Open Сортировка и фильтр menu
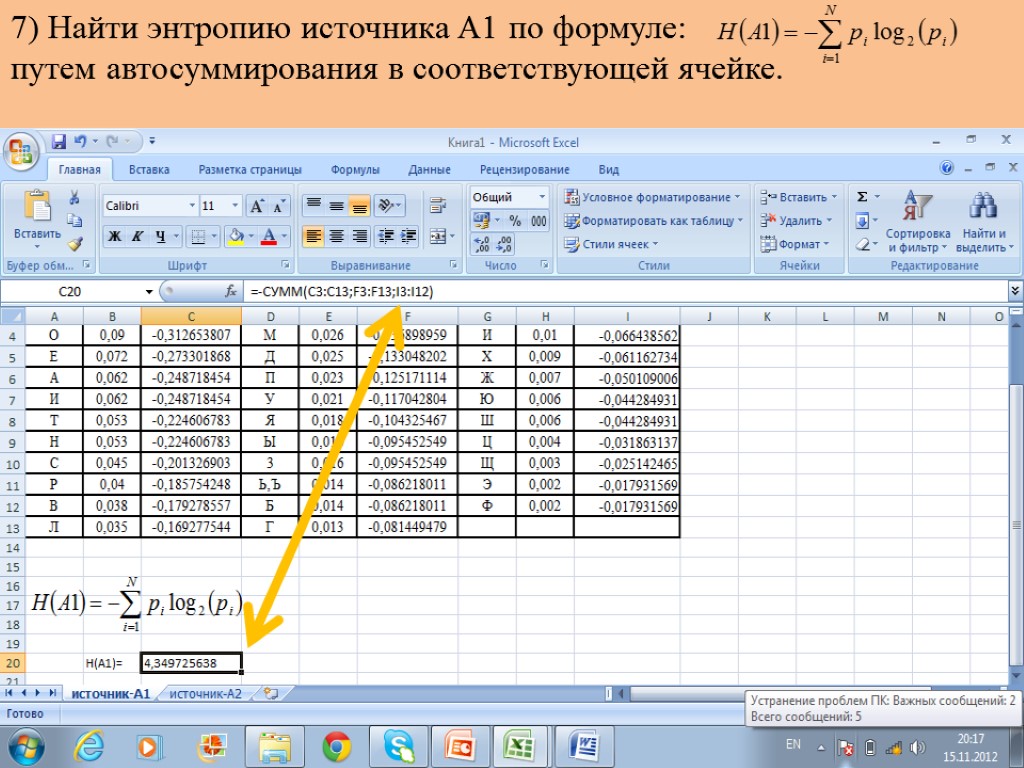Image resolution: width=1024 pixels, height=768 pixels. (x=918, y=221)
